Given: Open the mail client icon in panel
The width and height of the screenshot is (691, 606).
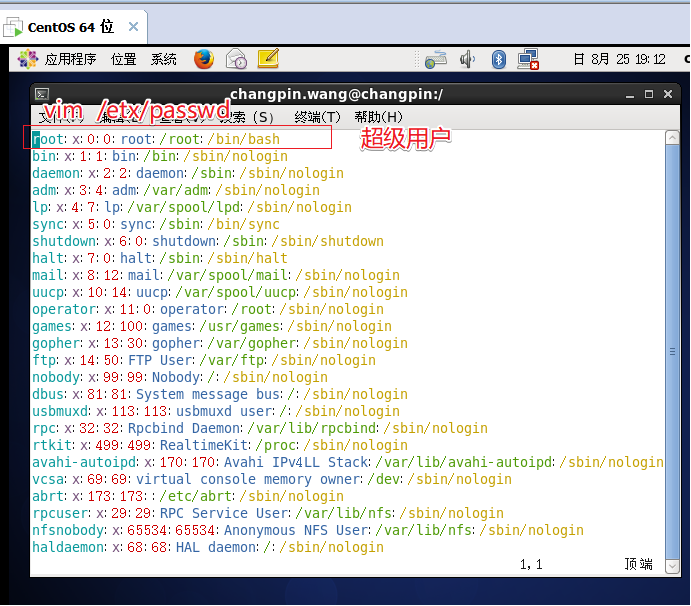Looking at the screenshot, I should [236, 59].
